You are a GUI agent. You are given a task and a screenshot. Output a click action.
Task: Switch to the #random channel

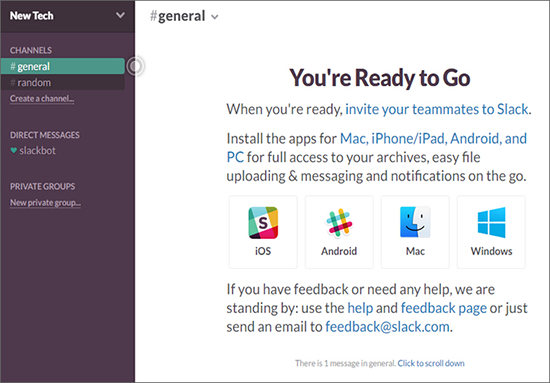(63, 83)
